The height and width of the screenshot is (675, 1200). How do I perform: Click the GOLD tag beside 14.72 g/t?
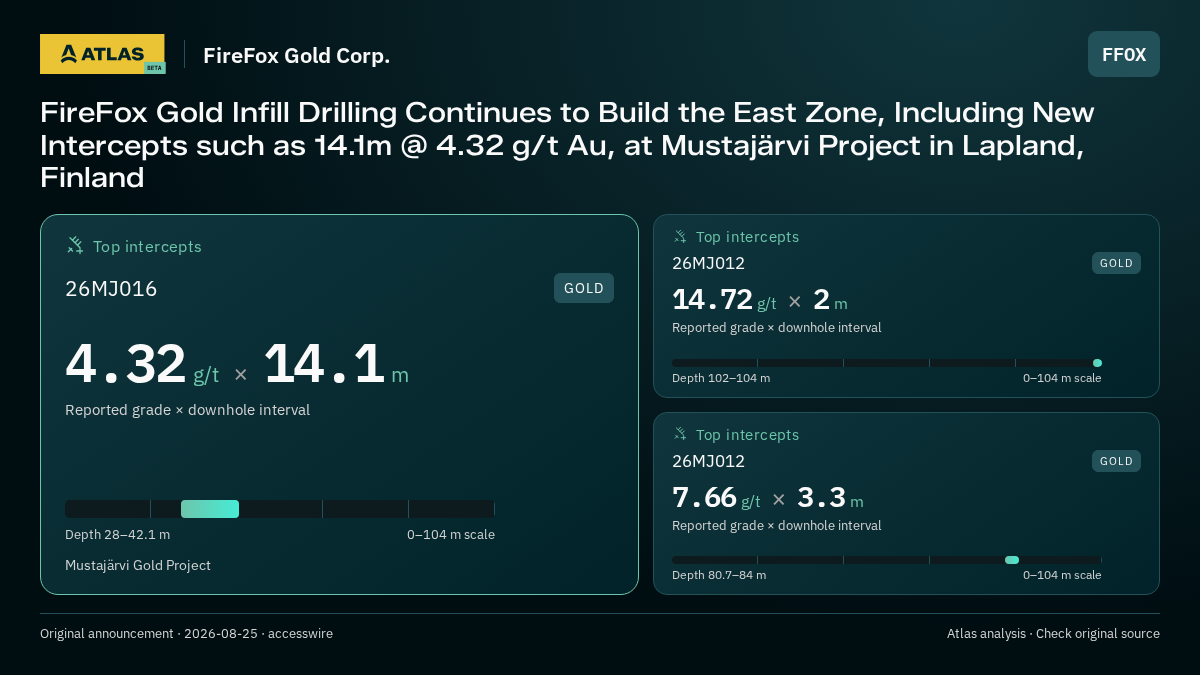point(1116,263)
